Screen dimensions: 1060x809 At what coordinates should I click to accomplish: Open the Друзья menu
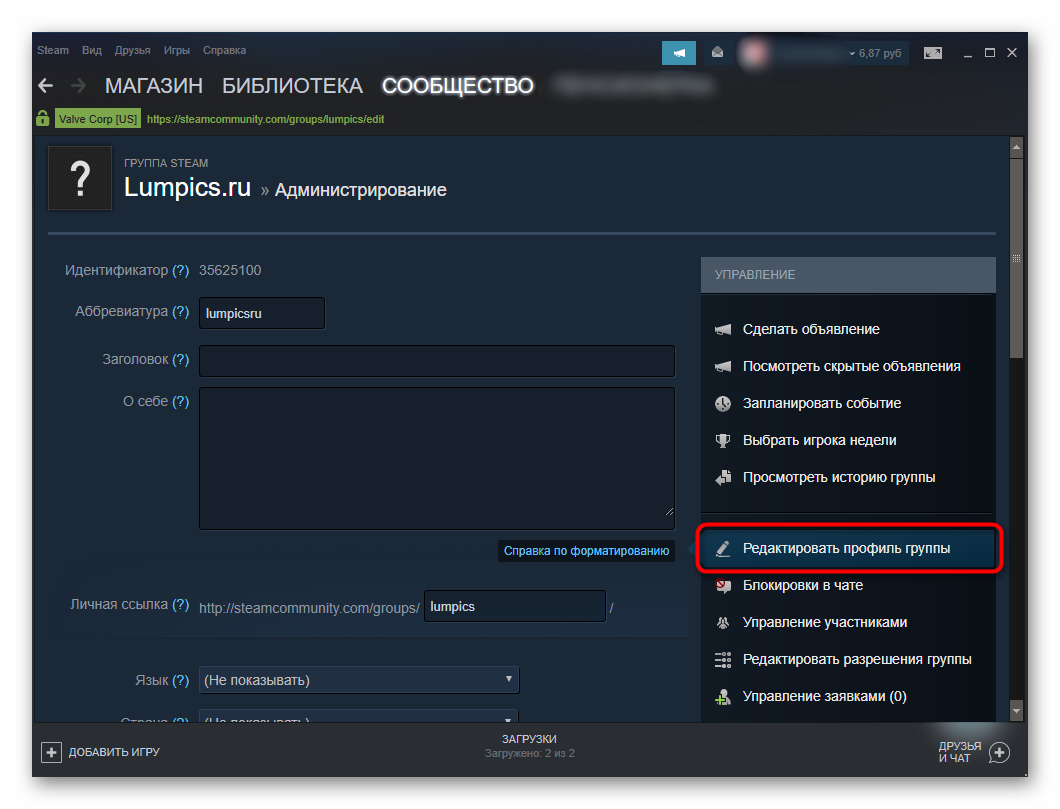click(132, 51)
